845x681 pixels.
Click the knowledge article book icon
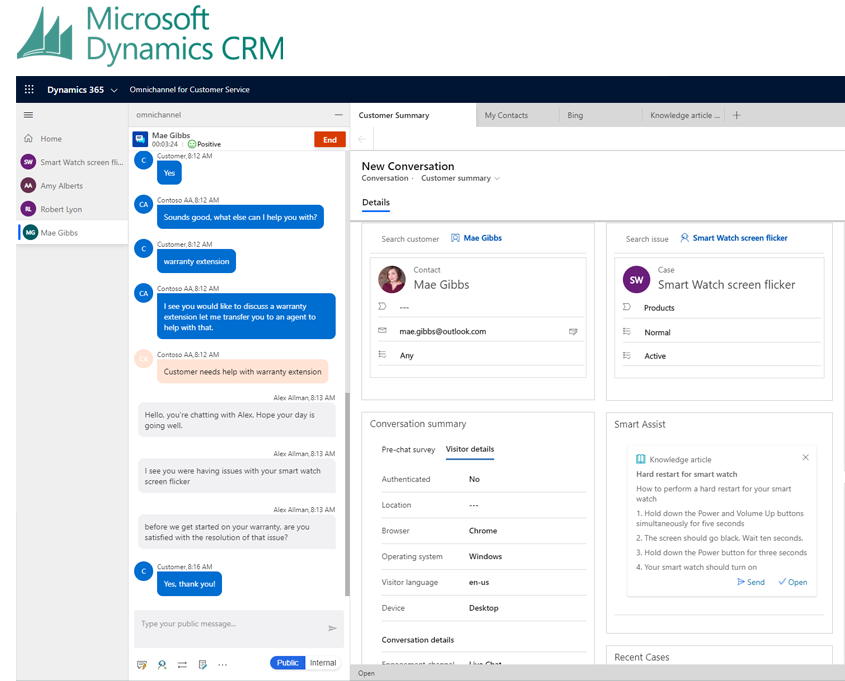[x=640, y=459]
